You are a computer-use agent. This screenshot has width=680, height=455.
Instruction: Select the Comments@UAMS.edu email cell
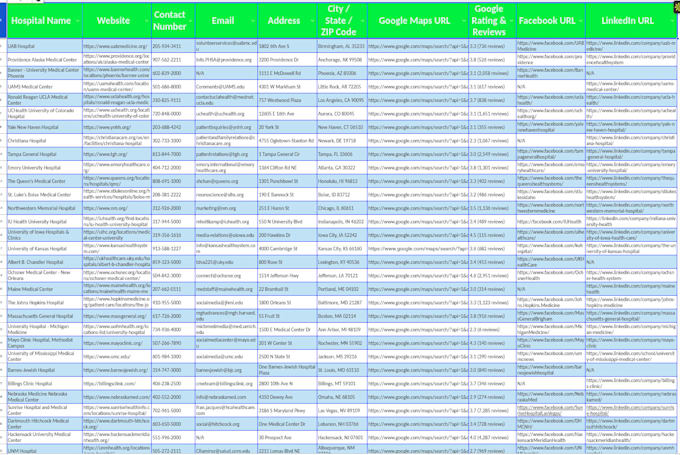pos(226,87)
